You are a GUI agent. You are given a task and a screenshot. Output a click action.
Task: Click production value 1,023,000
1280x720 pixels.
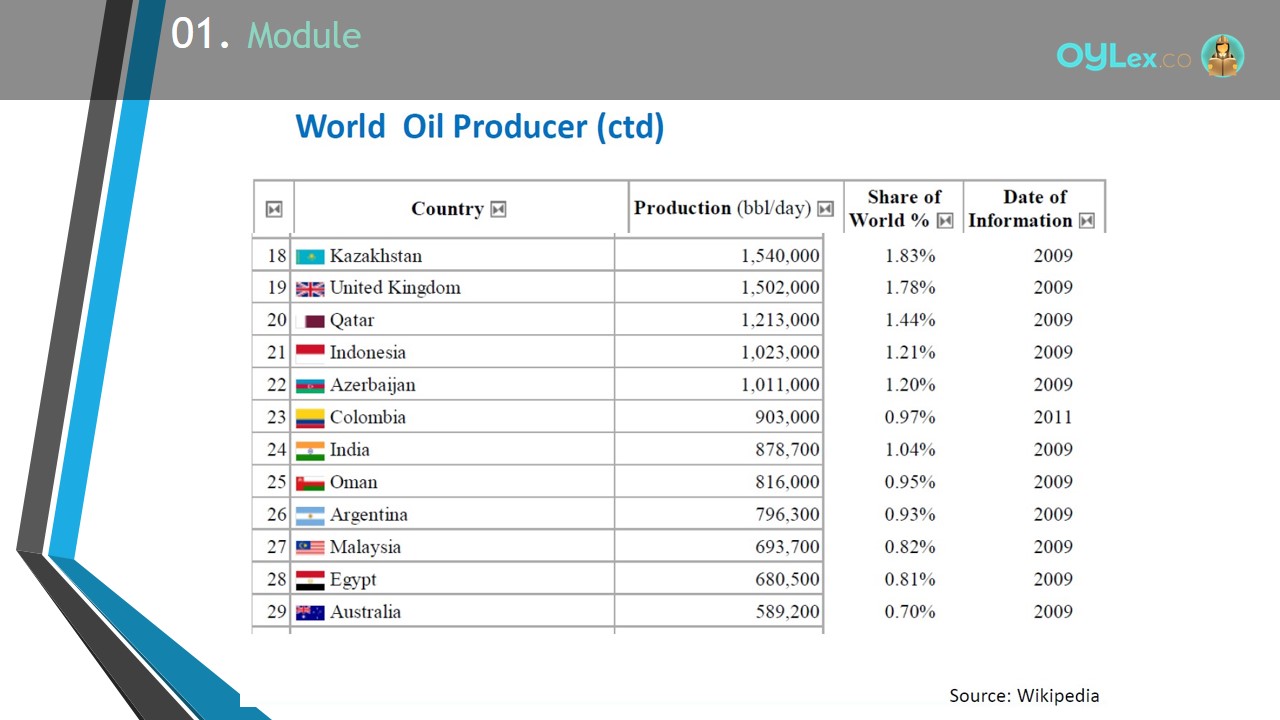[x=780, y=353]
